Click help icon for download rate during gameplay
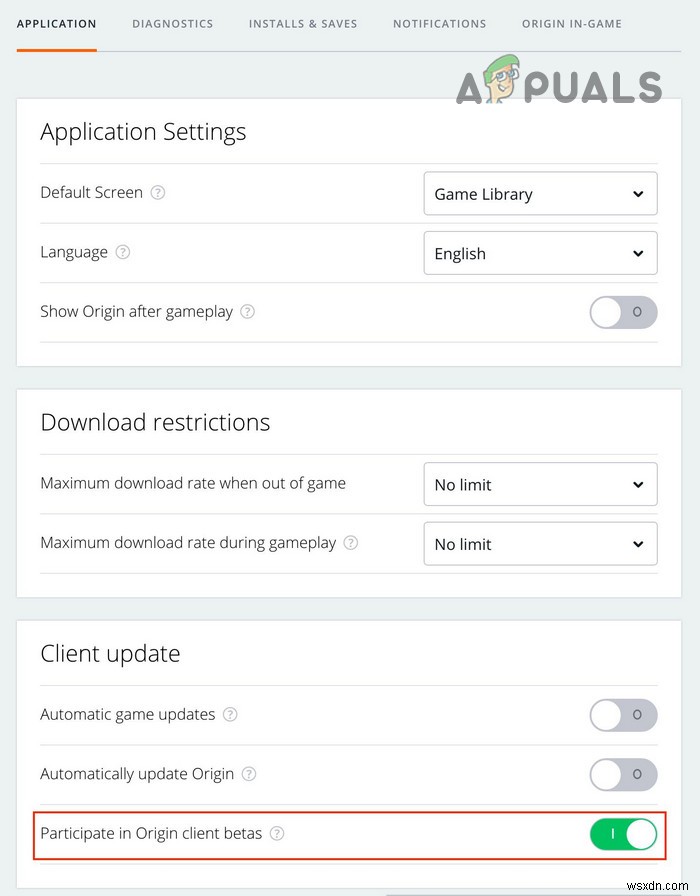The height and width of the screenshot is (896, 700). pos(350,542)
